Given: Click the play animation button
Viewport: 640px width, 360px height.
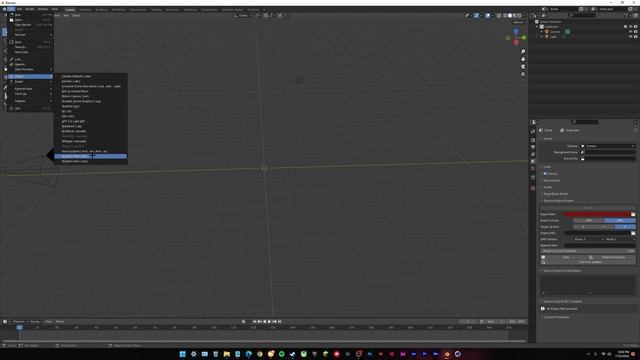Looking at the screenshot, I should [269, 322].
